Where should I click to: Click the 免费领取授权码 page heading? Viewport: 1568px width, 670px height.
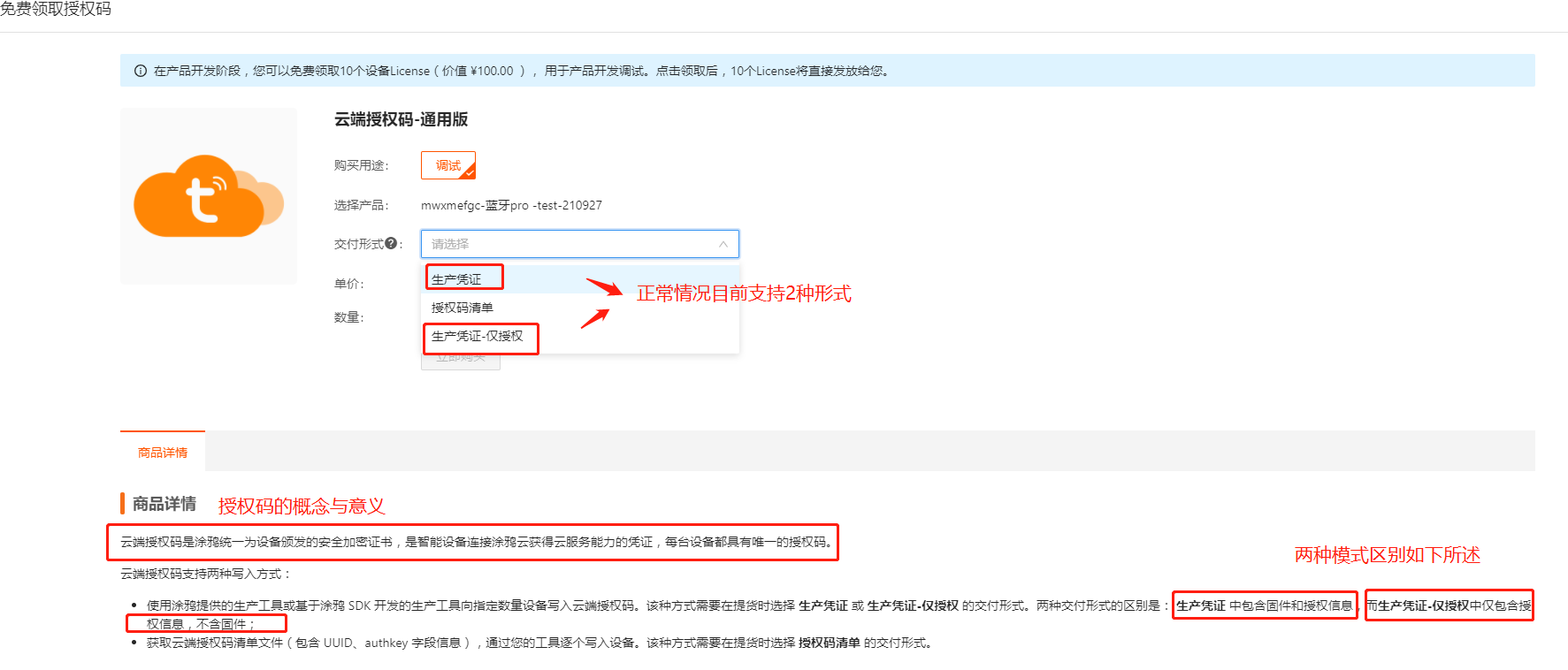click(55, 9)
